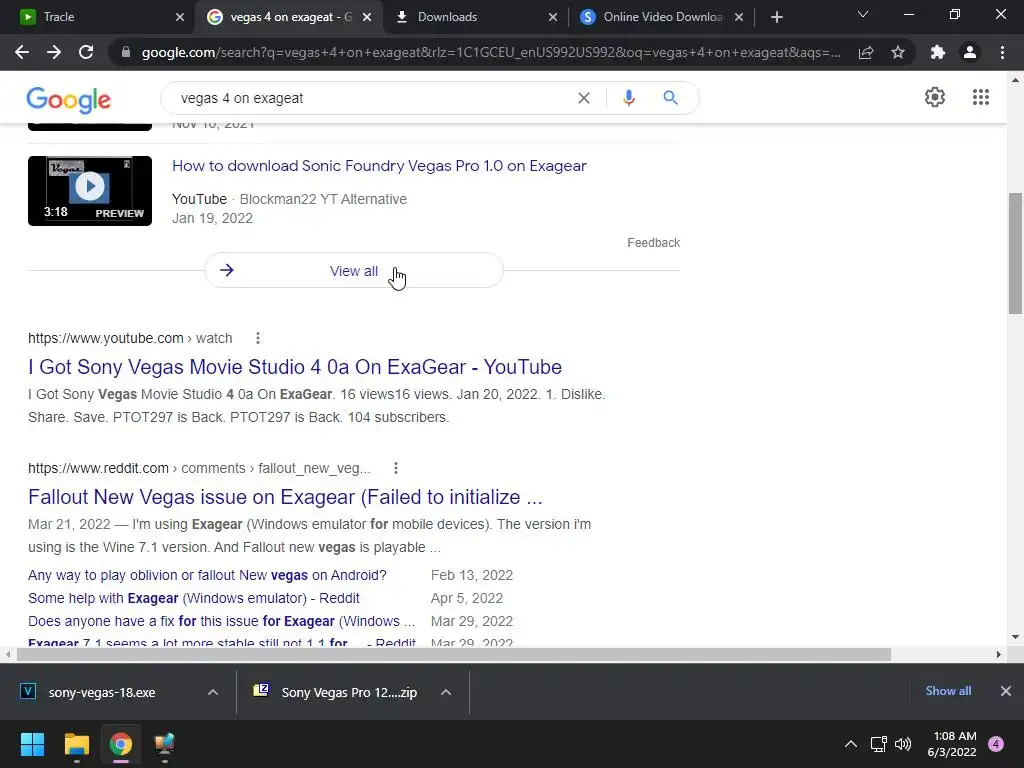This screenshot has width=1024, height=768.
Task: Open Sonic Foundry Vegas Pro 1.0 video link
Action: pos(379,166)
